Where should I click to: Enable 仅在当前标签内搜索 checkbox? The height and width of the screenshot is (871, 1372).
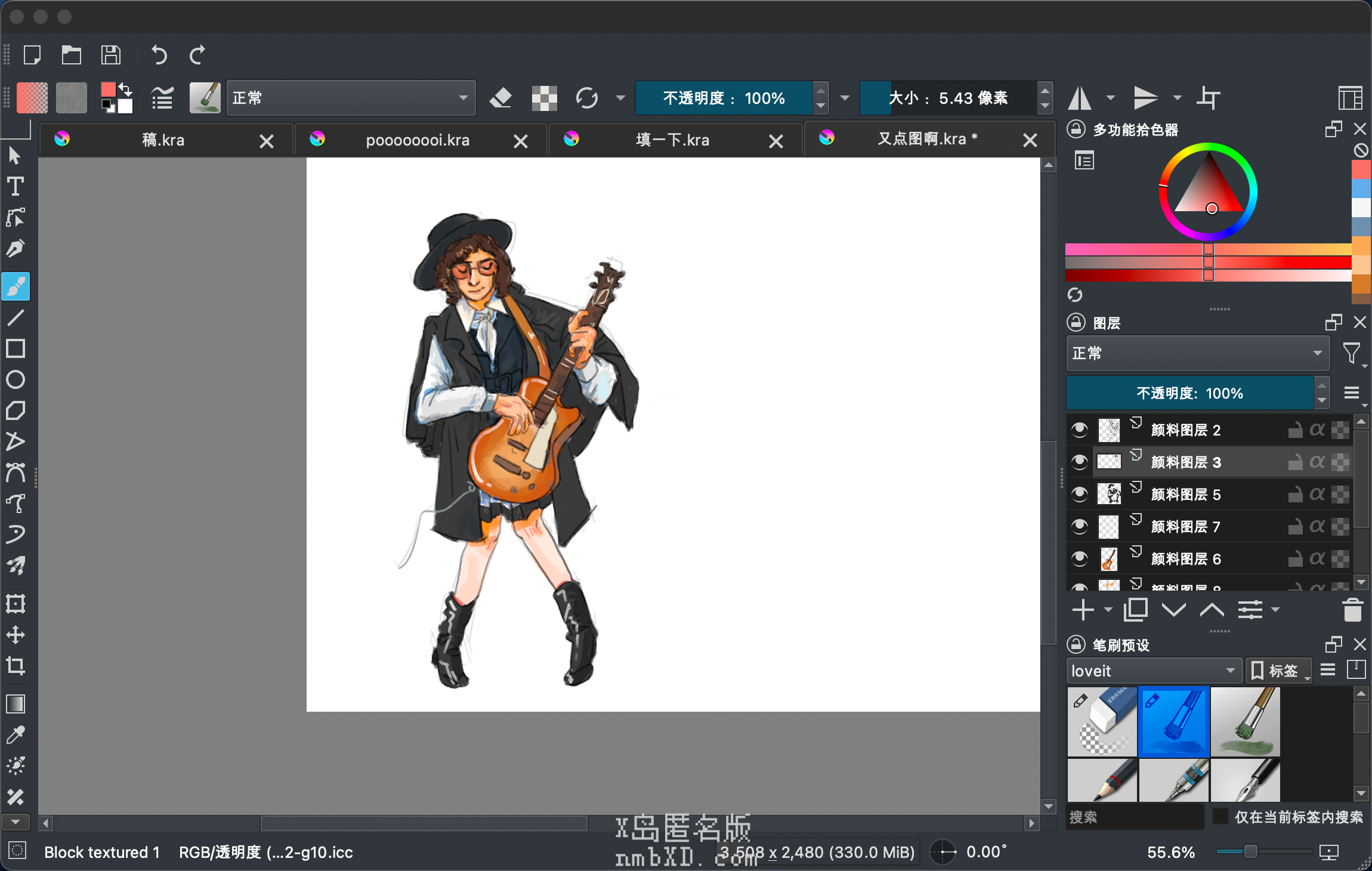1220,817
